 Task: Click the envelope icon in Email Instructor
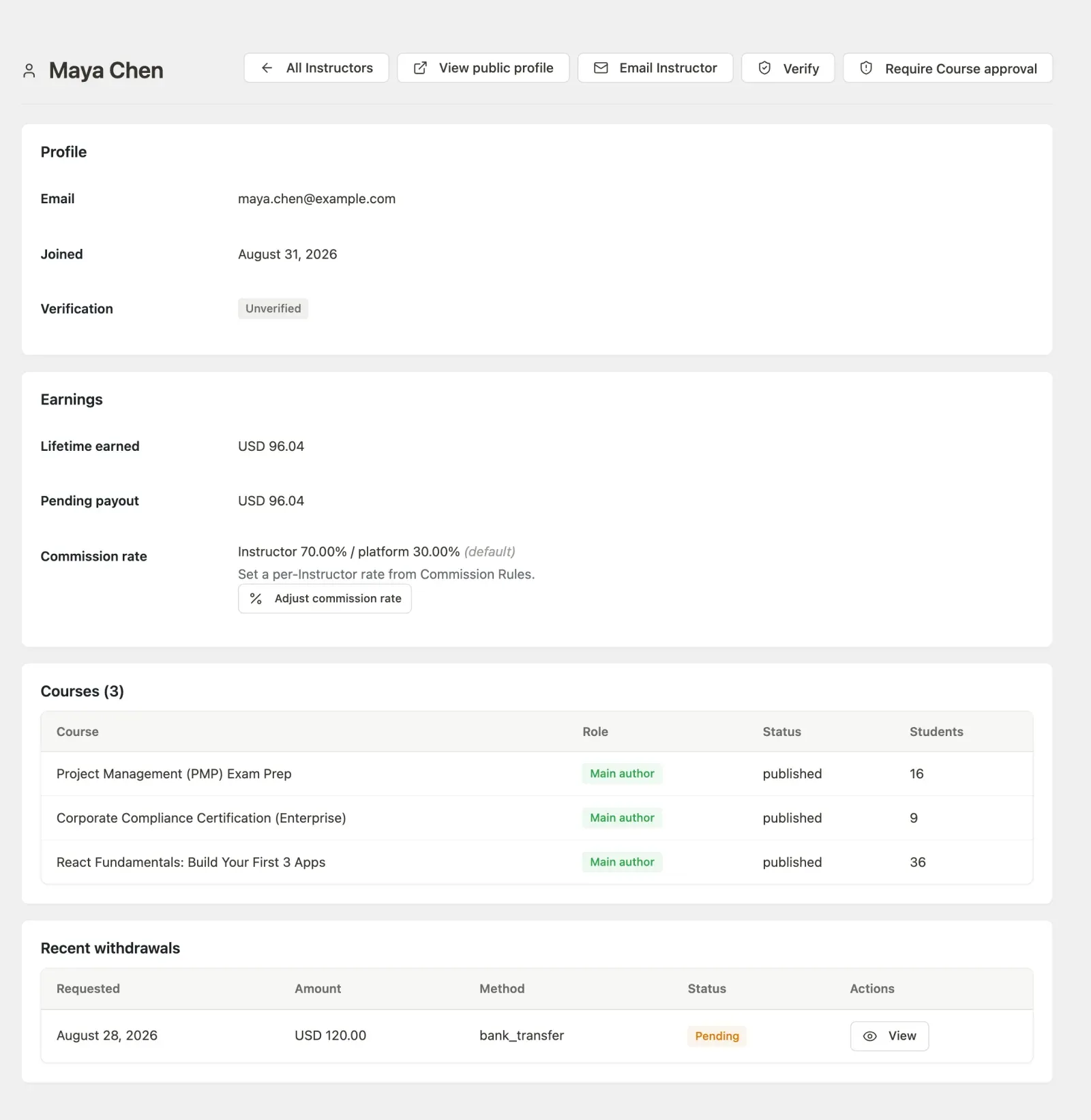[601, 68]
